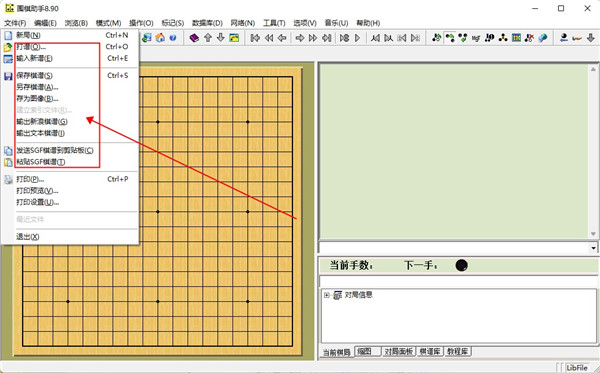Open the dropdown below the comment pane

[593, 248]
